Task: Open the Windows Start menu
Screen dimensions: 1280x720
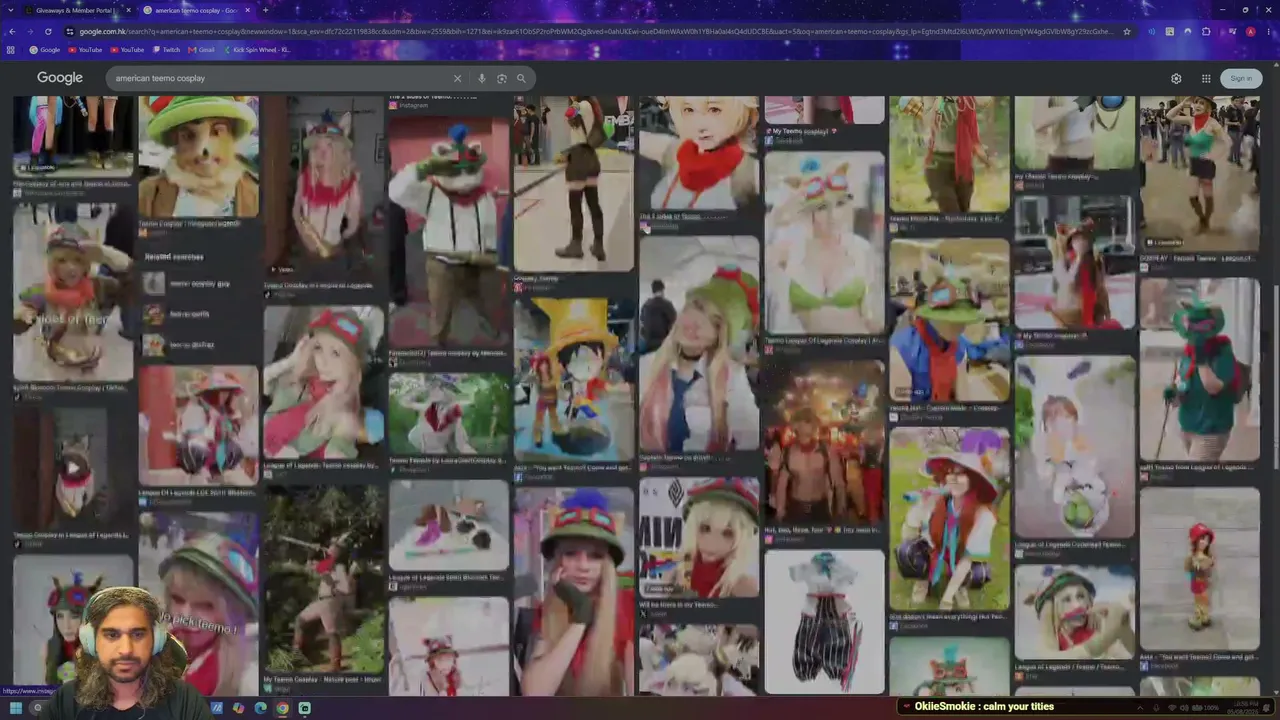Action: point(15,708)
